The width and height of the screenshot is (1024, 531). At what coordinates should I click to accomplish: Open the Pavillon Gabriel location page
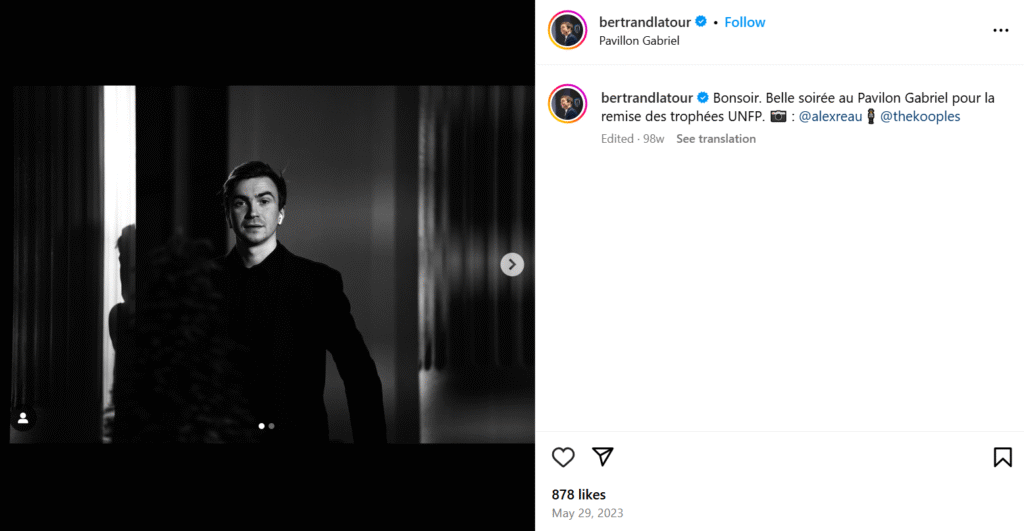(x=639, y=41)
